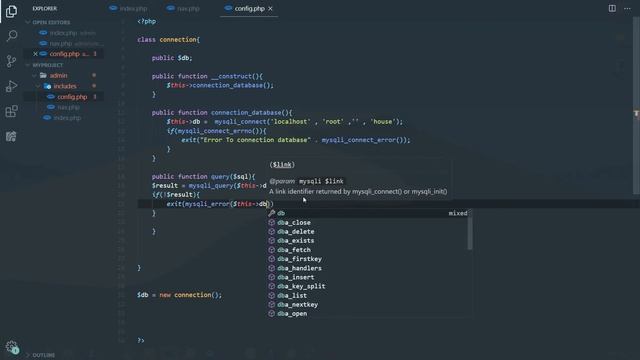Choose the dba_open suggestion
640x360 pixels.
pyautogui.click(x=367, y=313)
